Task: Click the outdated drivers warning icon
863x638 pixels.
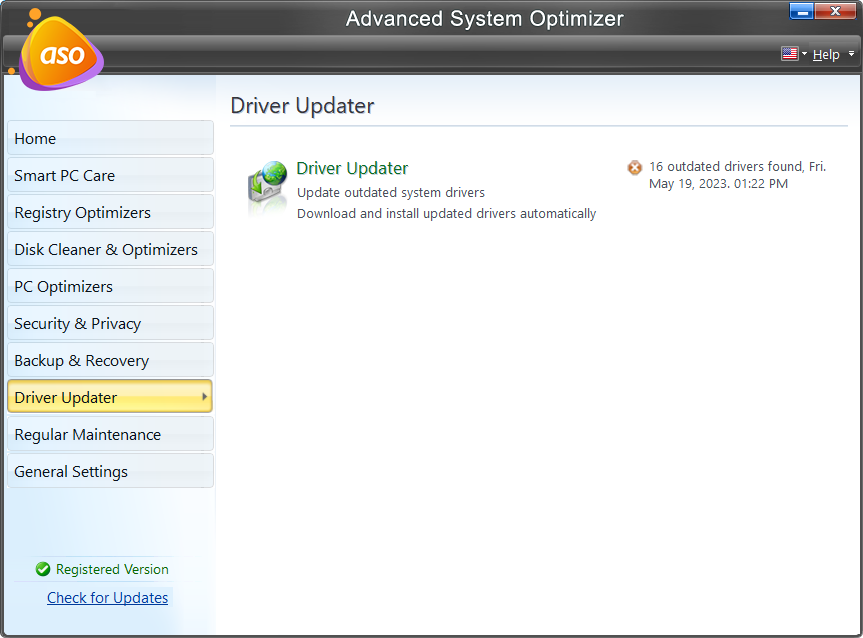Action: pyautogui.click(x=634, y=167)
